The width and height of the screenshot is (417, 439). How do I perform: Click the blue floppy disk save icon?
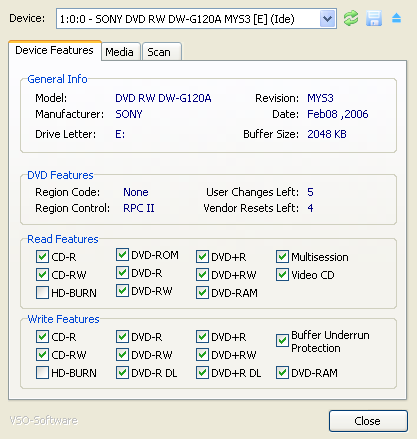(x=374, y=18)
